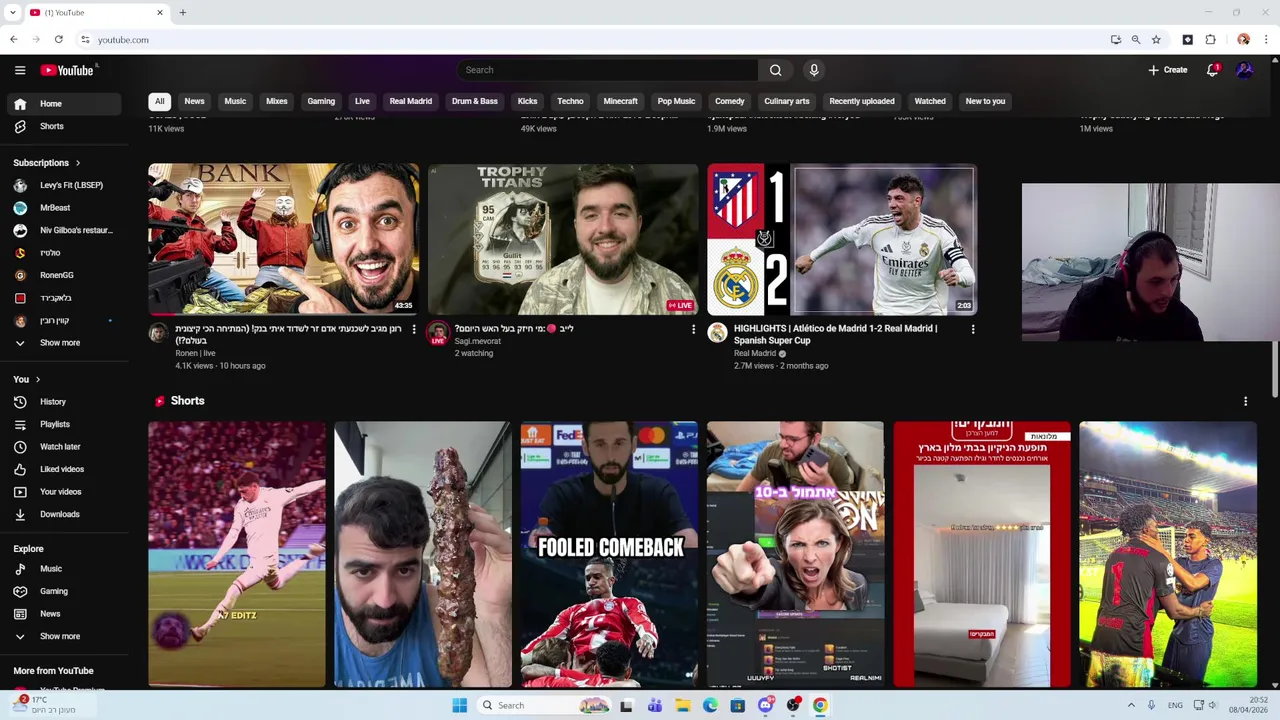
Task: Open Gaming under Explore
Action: click(64, 591)
